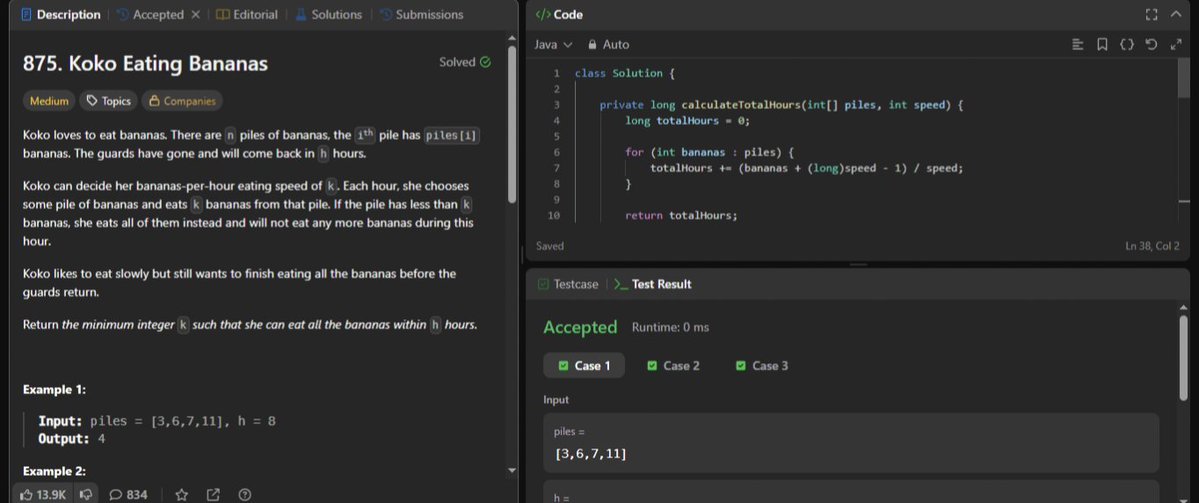
Task: Click line 7 totalHours calculation code
Action: [x=806, y=168]
